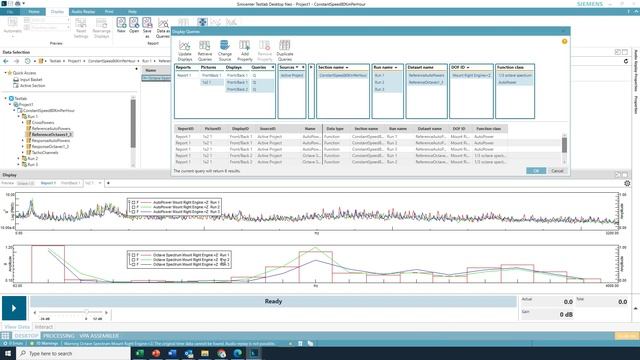
Task: Click Data as Queries ribbon icon
Action: pyautogui.click(x=163, y=23)
